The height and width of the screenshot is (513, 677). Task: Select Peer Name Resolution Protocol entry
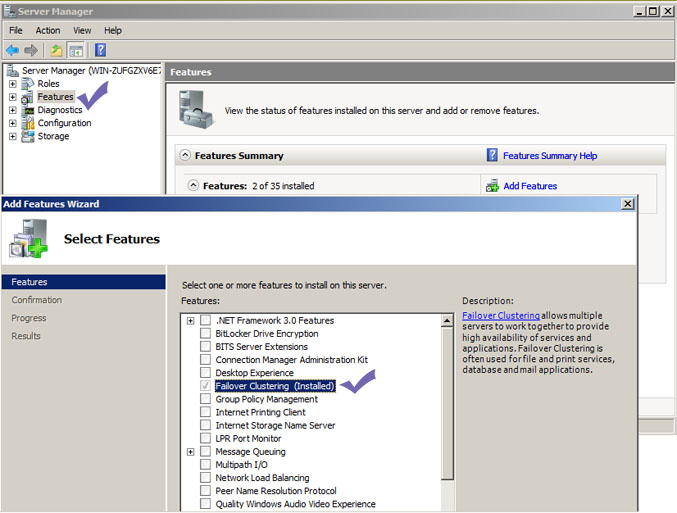click(x=276, y=491)
